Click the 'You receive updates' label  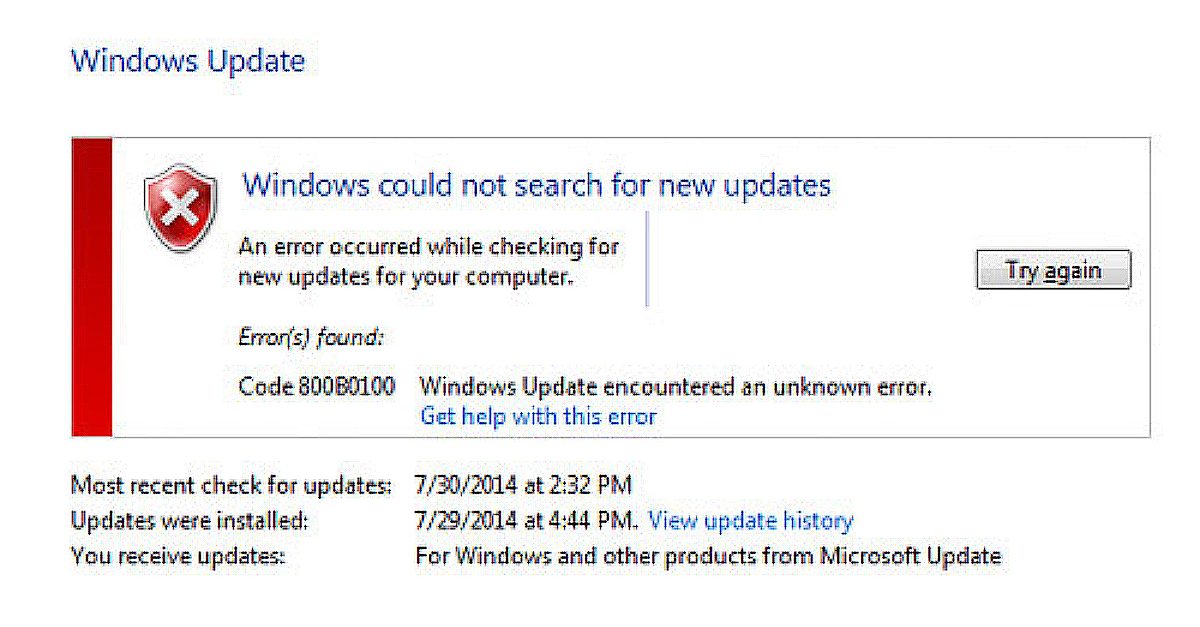tap(178, 556)
